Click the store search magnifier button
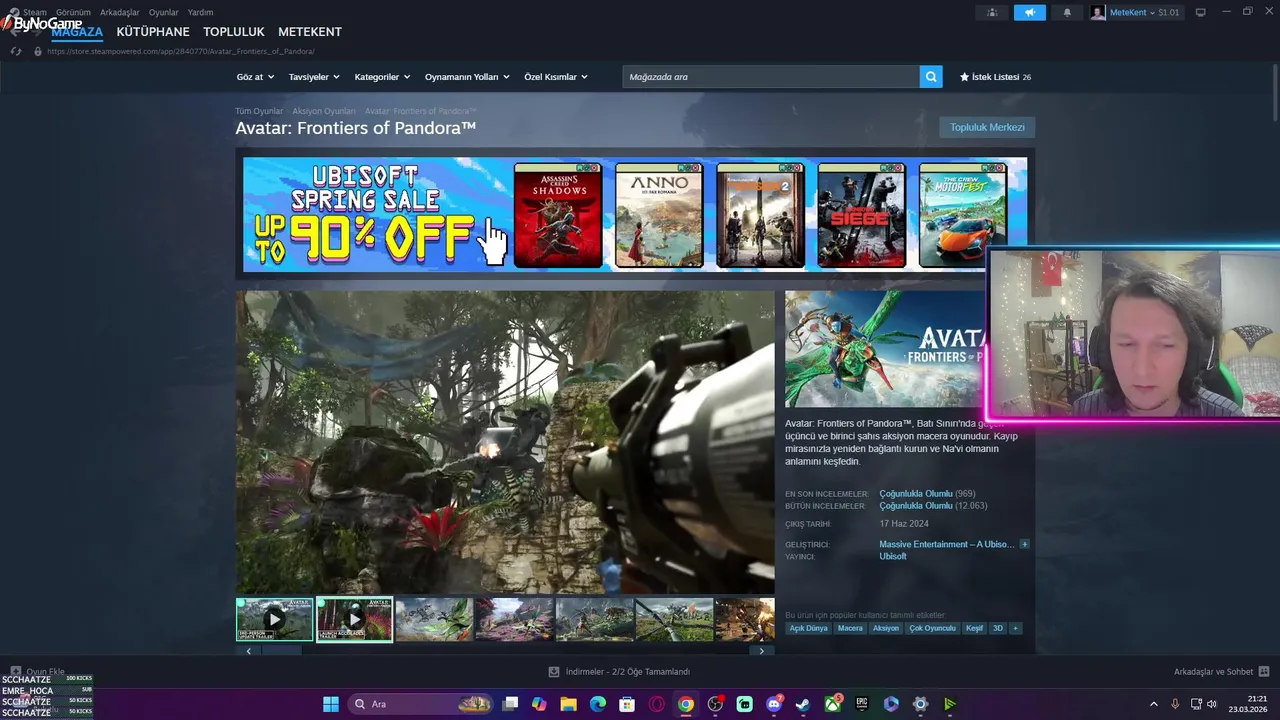The image size is (1280, 720). click(x=931, y=77)
